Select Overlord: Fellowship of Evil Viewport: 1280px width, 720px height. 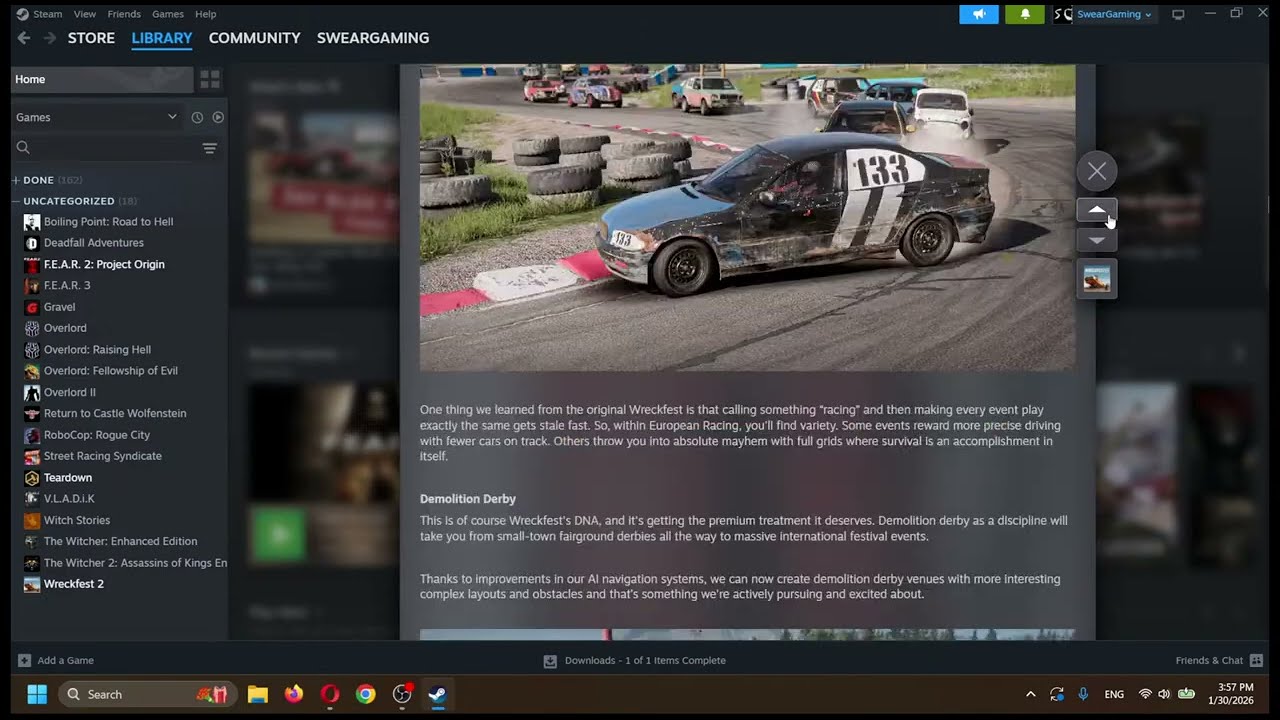[110, 370]
